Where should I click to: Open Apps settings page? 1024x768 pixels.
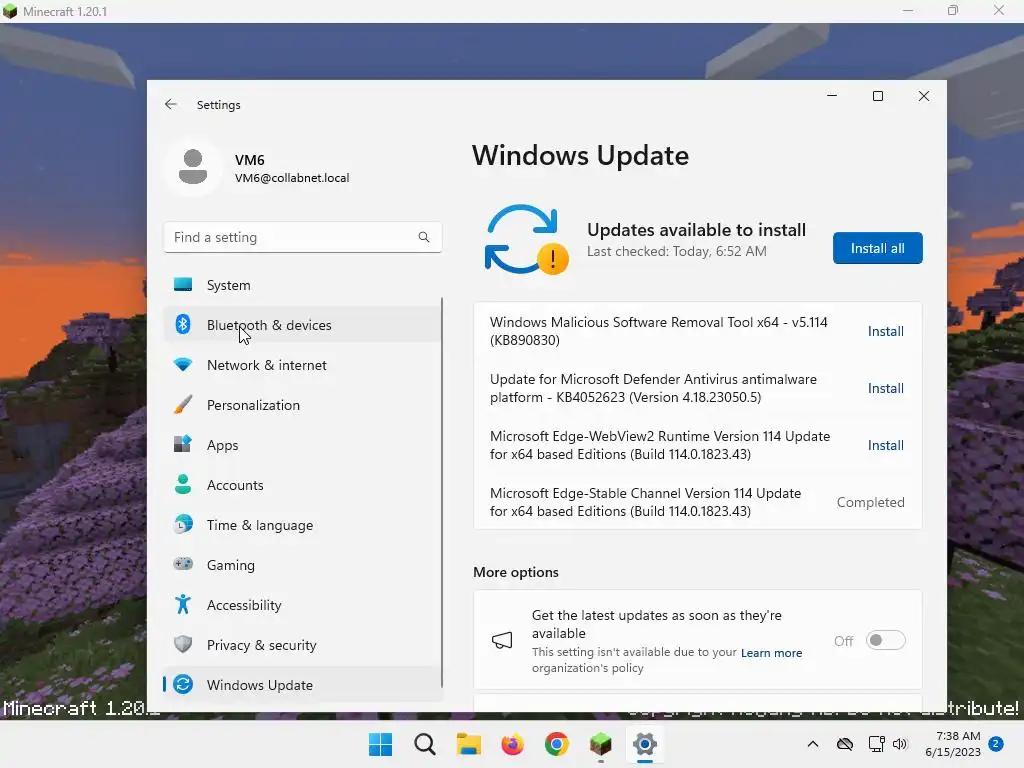click(x=302, y=444)
